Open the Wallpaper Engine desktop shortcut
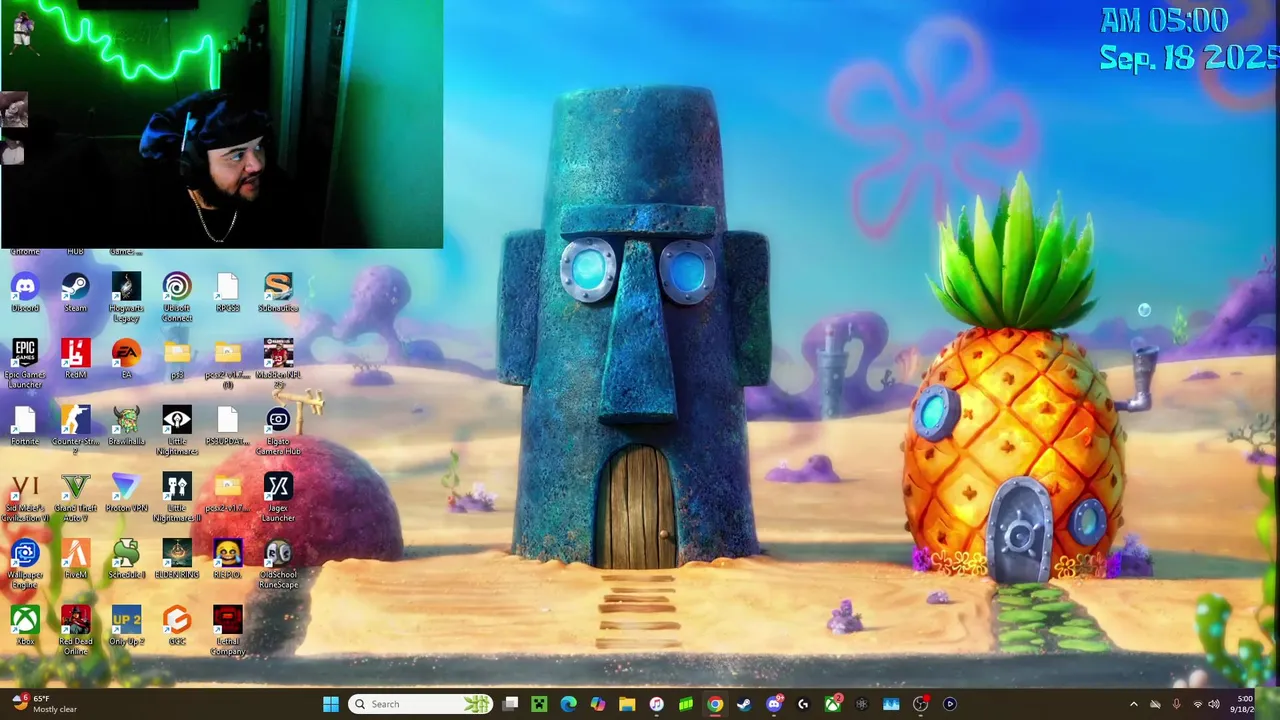Screen dimensions: 1280x720 click(x=25, y=565)
